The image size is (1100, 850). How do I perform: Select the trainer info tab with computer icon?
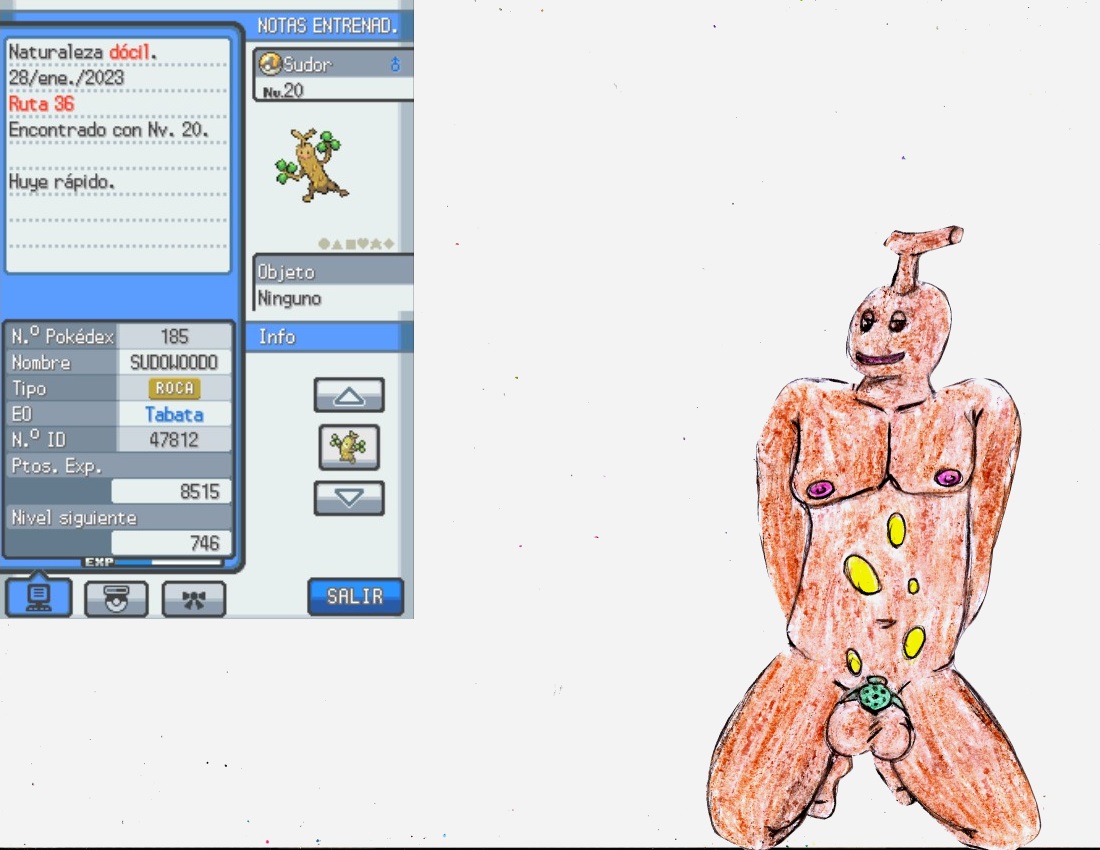[x=39, y=598]
